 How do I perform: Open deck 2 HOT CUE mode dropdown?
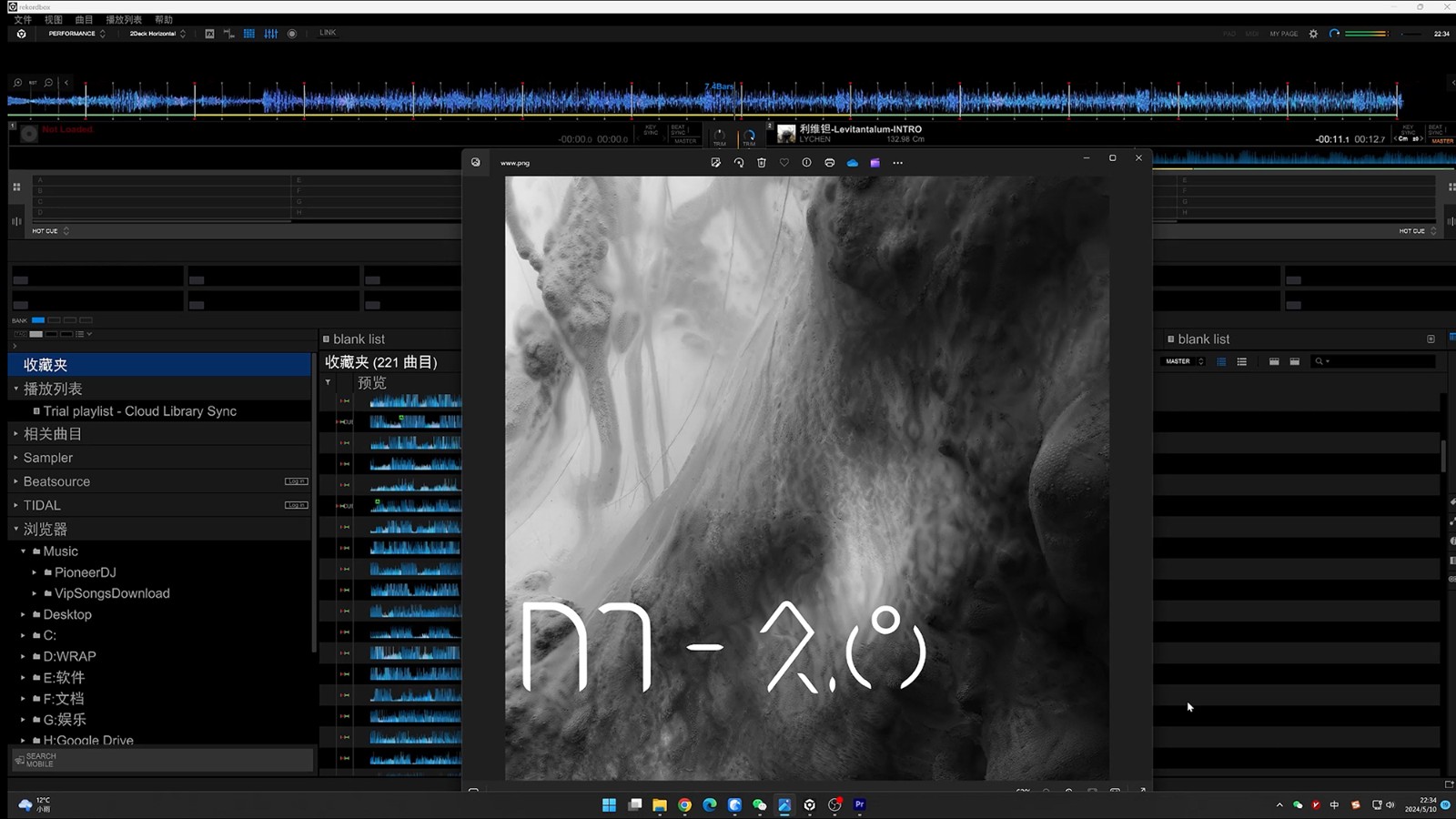[1418, 231]
